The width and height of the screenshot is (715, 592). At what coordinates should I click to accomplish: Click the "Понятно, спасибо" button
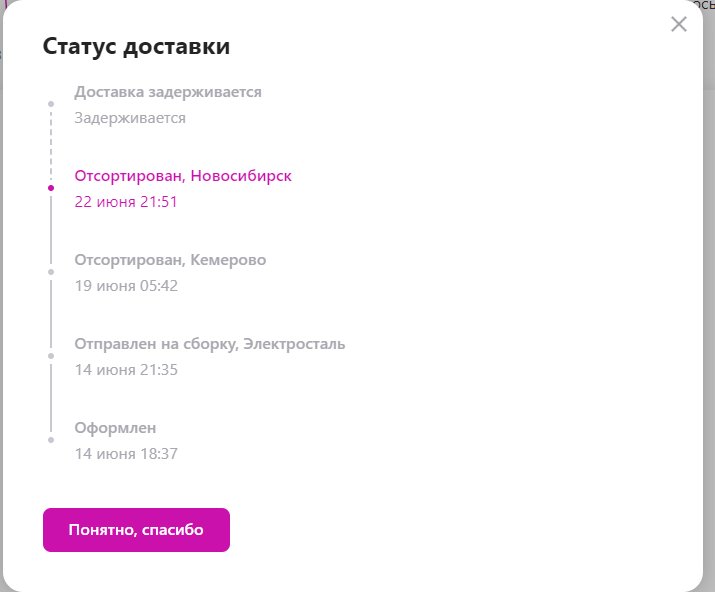pos(136,530)
